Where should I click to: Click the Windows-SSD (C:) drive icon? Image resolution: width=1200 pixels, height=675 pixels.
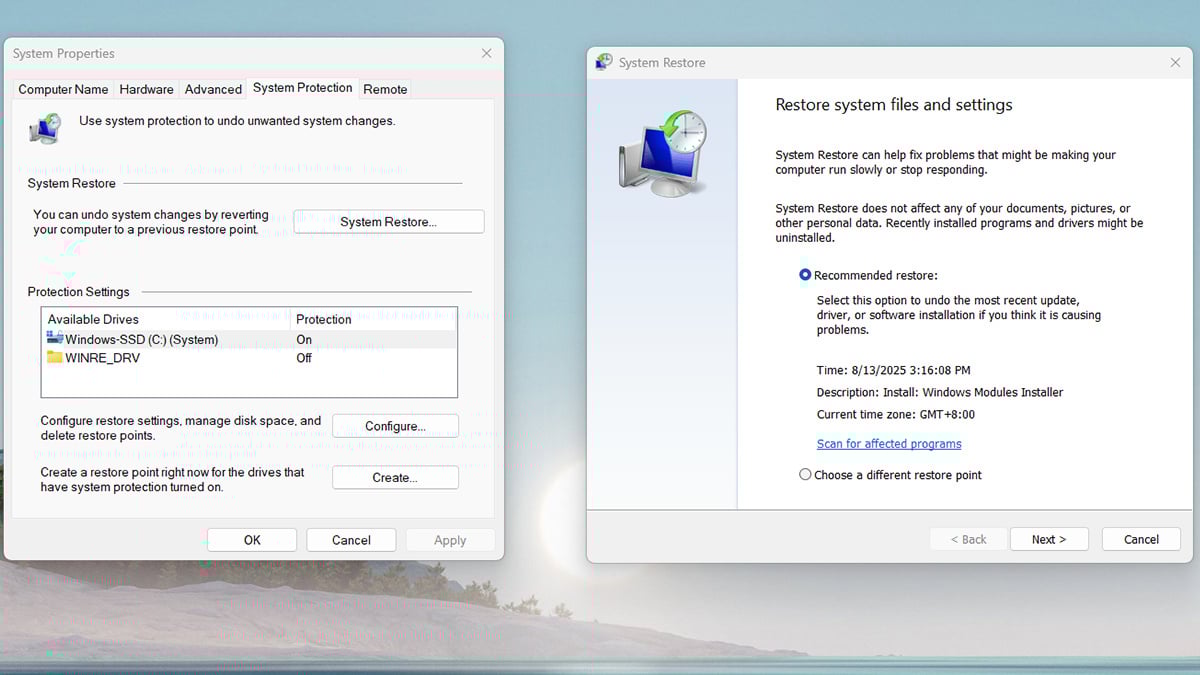[55, 339]
